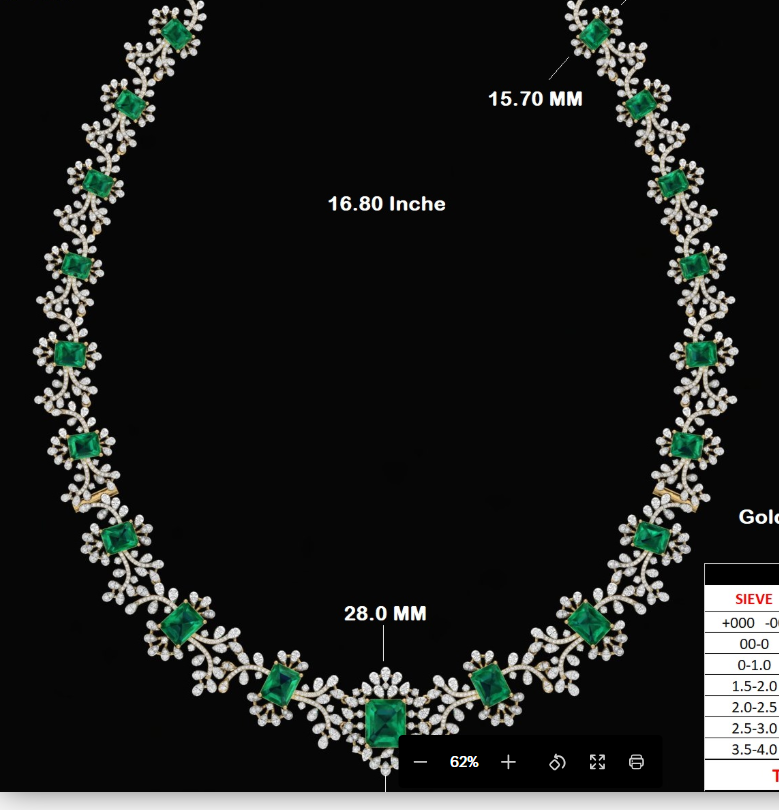The width and height of the screenshot is (779, 810).
Task: Click the 16.80 Inche length label
Action: [386, 204]
